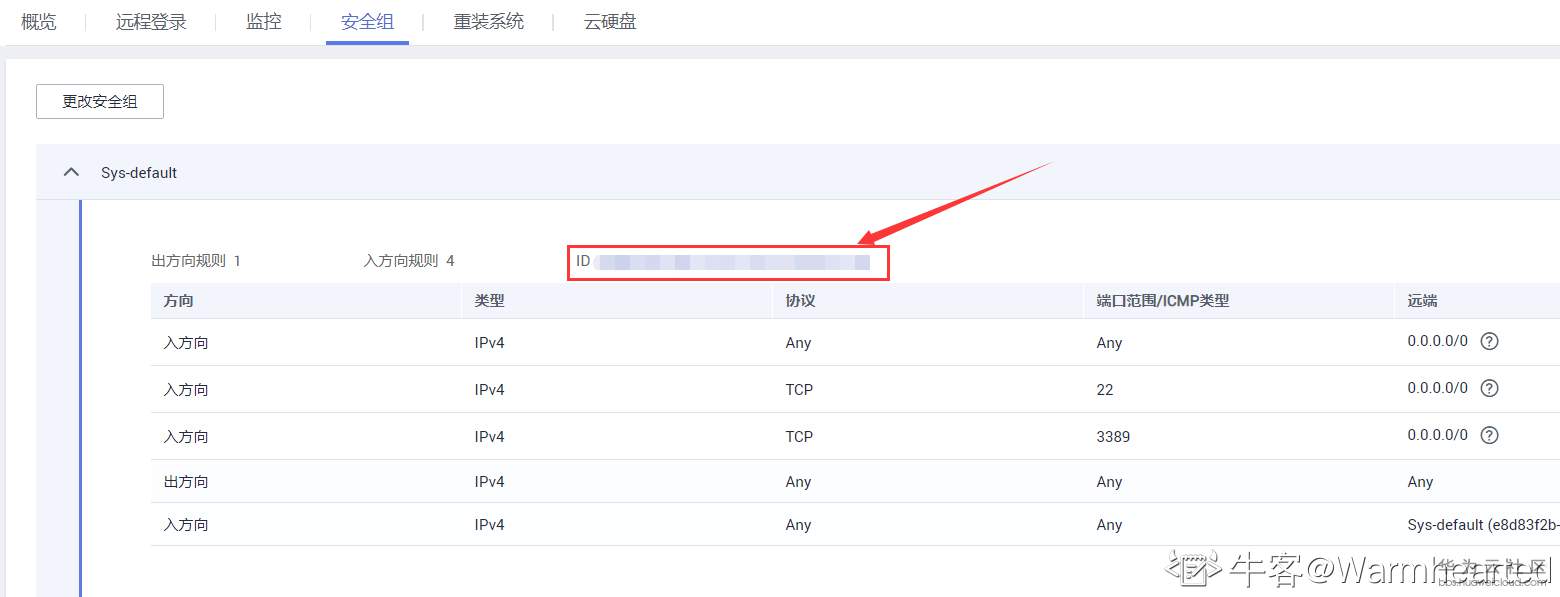Click help icon on the port 22 rule
The image size is (1560, 597).
click(1489, 388)
